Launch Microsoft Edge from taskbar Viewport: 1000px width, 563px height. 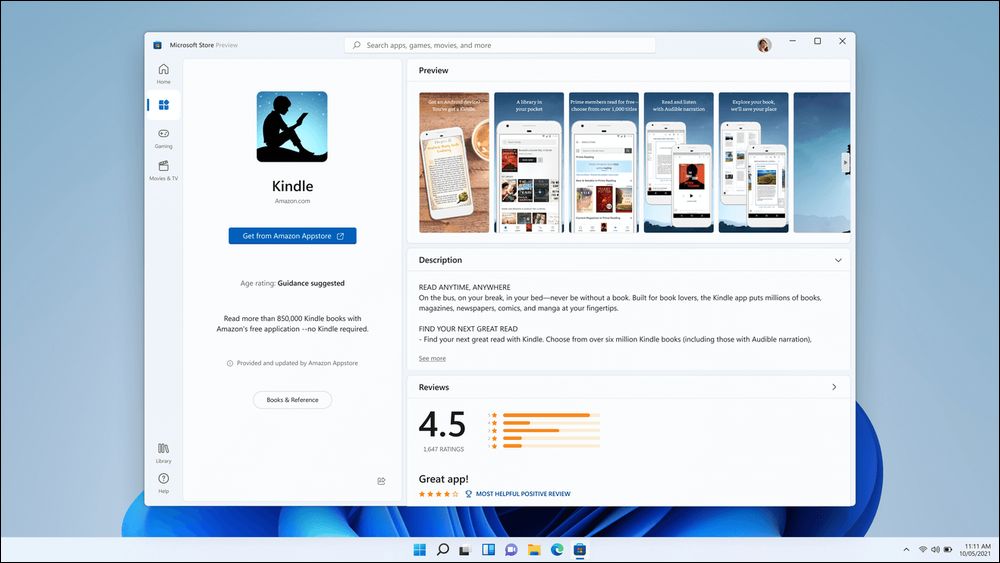click(x=557, y=550)
